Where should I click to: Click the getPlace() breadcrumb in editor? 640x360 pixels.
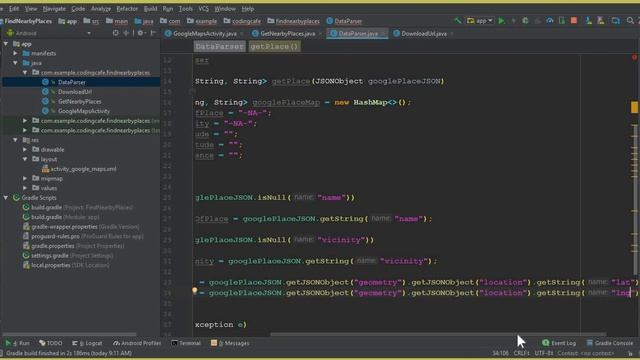(274, 47)
